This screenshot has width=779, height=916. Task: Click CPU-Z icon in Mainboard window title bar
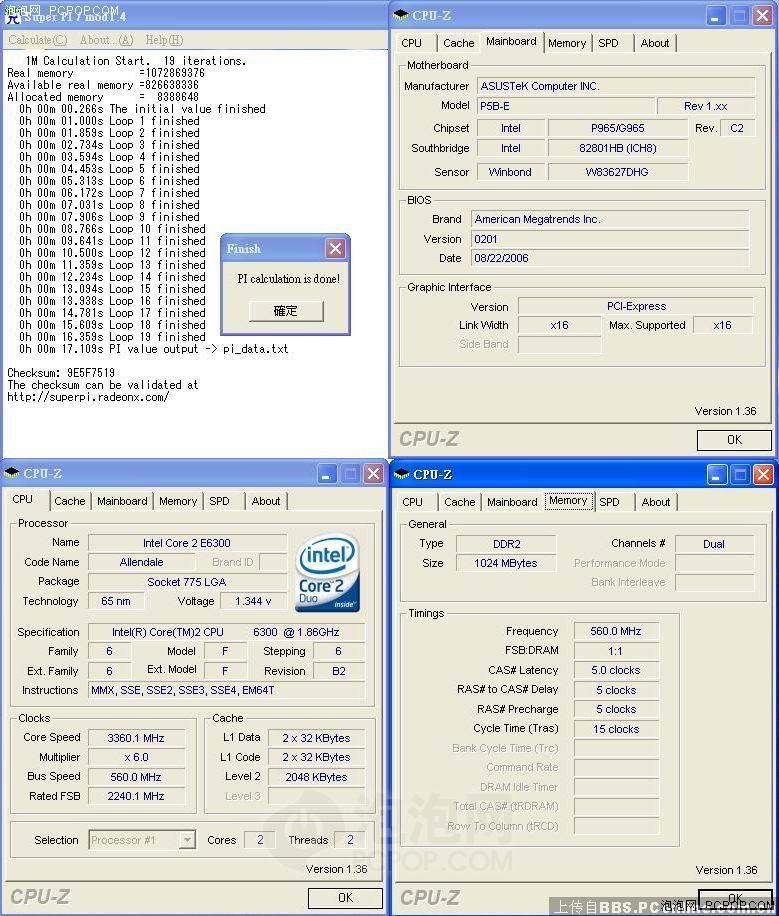[401, 15]
